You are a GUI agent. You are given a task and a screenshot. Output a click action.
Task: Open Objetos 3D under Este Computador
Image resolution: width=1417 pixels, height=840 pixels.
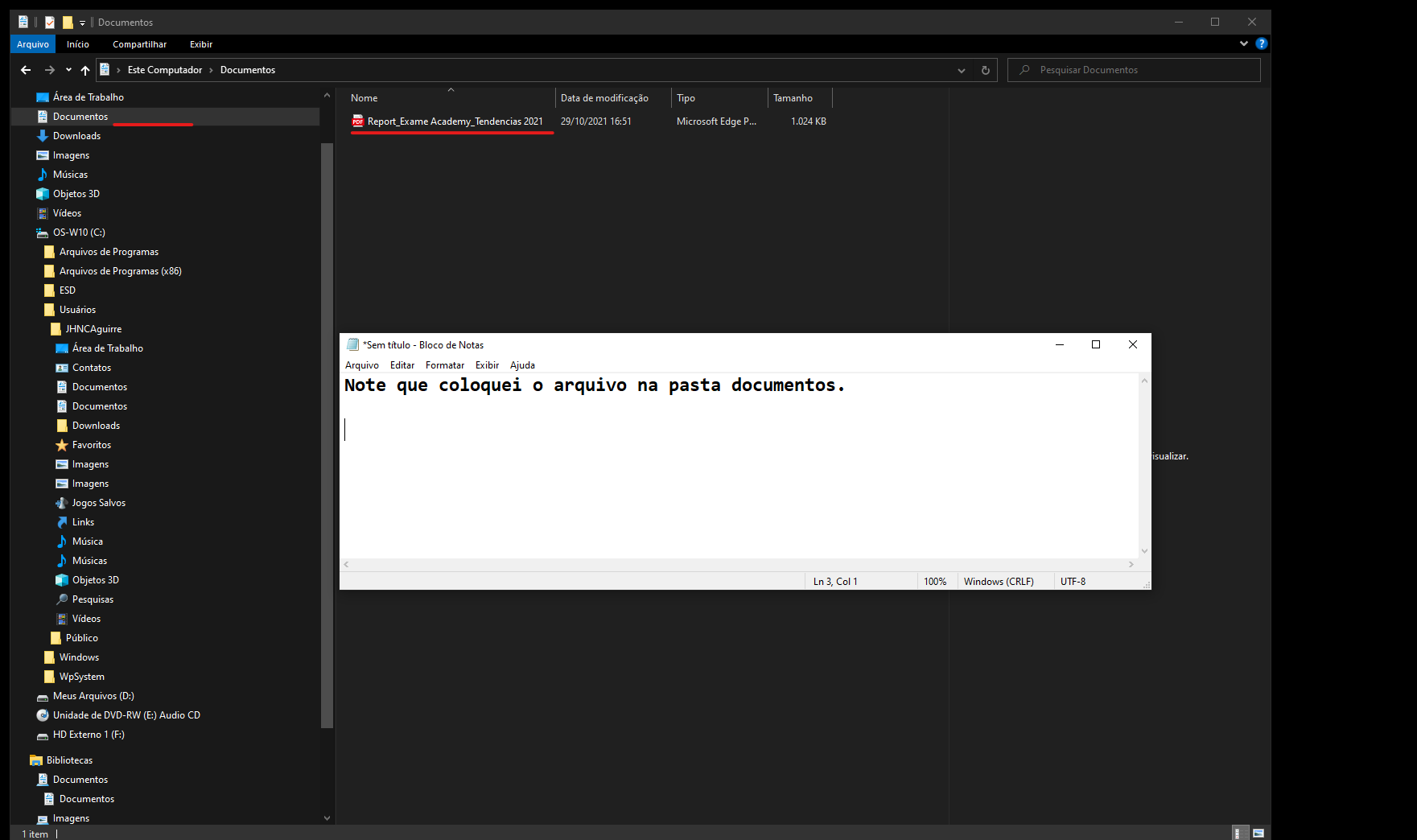point(76,194)
